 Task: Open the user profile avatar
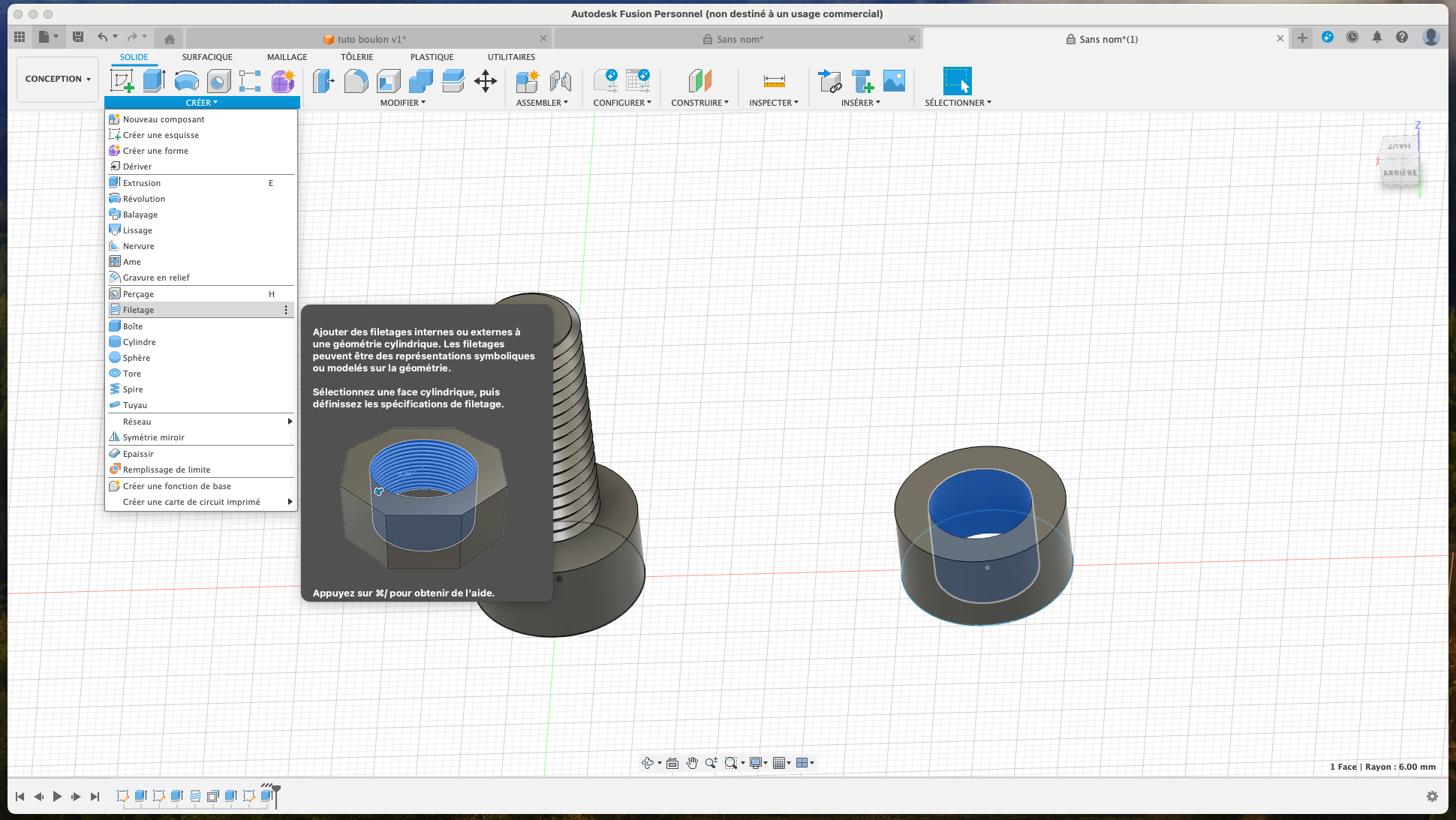click(x=1431, y=37)
